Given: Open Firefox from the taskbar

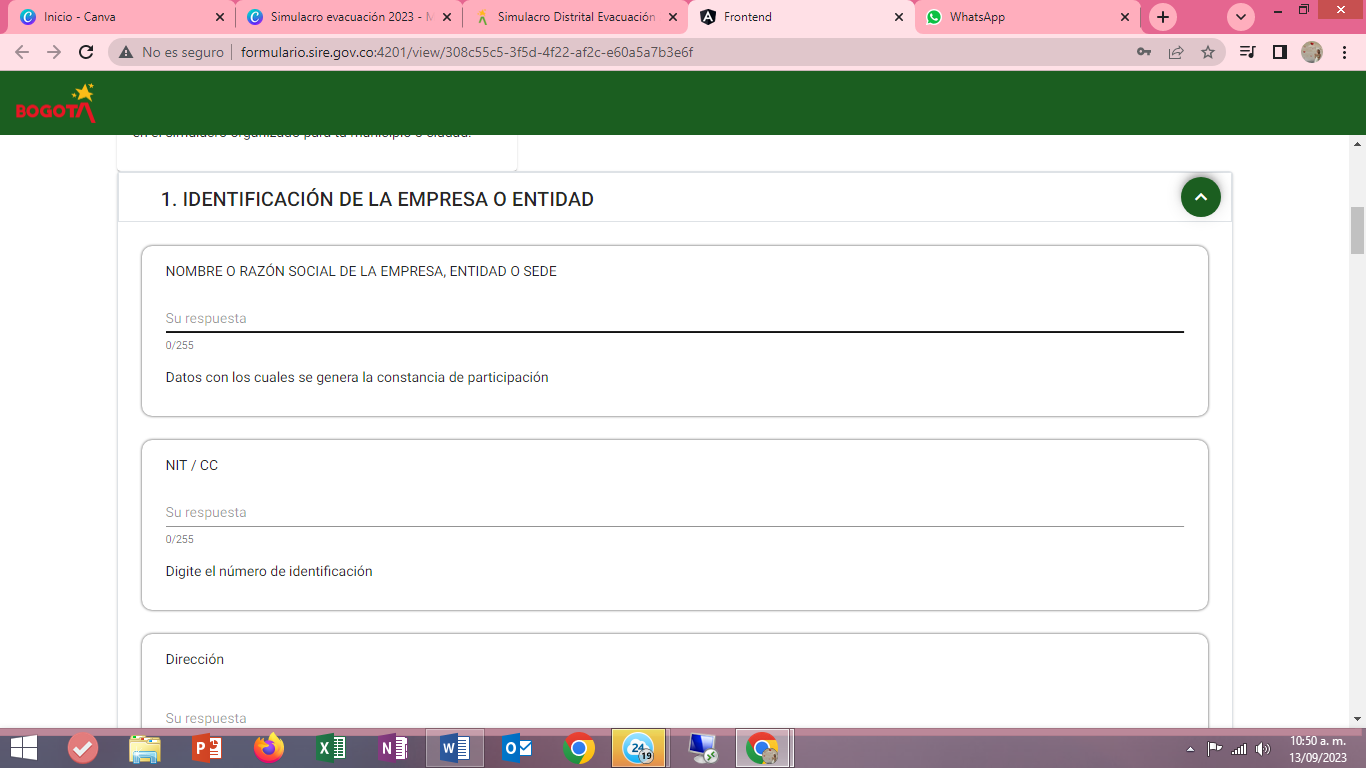Looking at the screenshot, I should tap(268, 748).
